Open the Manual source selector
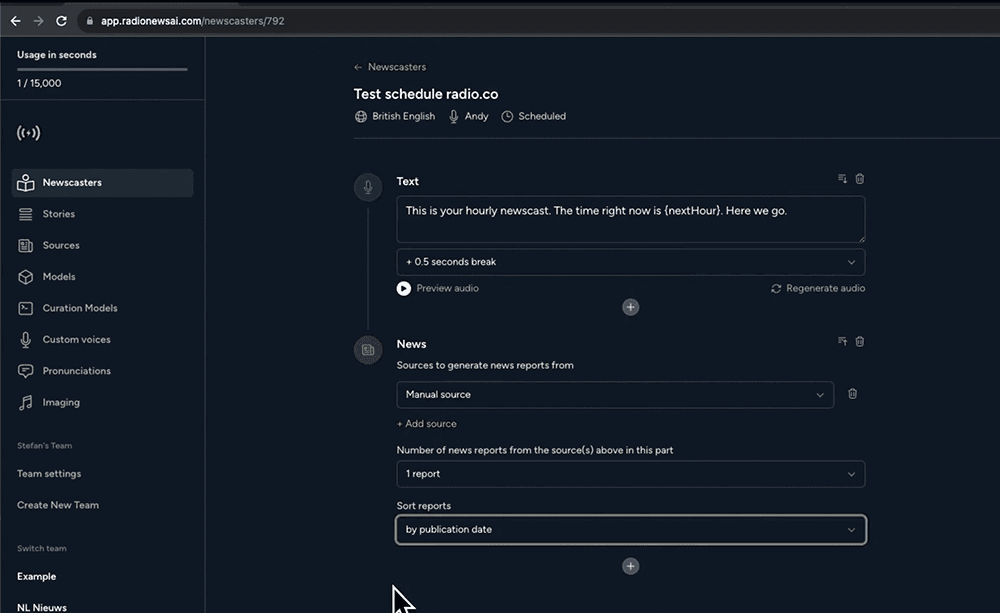The width and height of the screenshot is (1000, 613). (x=614, y=394)
